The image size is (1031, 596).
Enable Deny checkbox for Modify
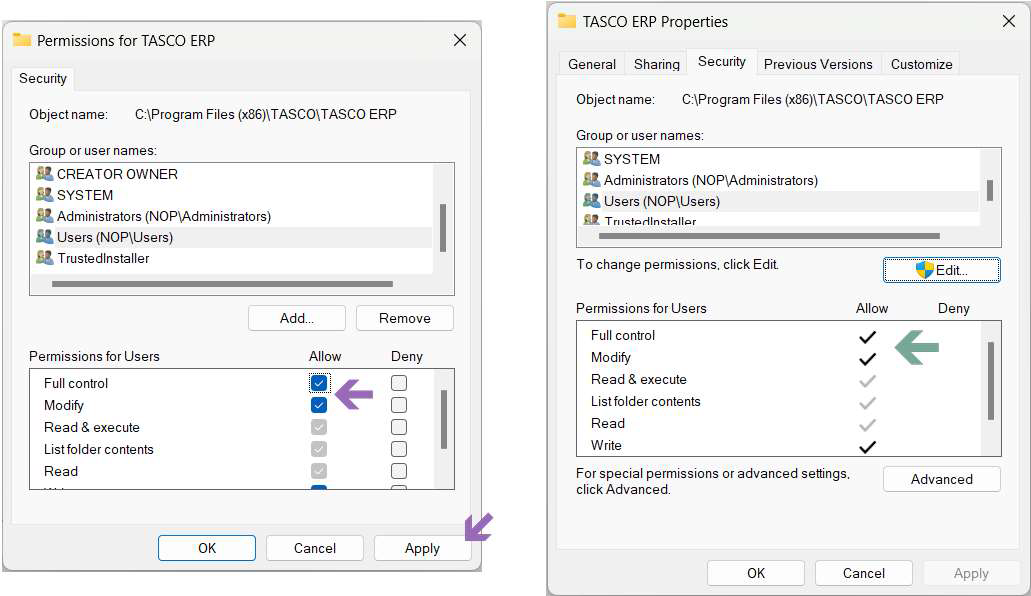pyautogui.click(x=399, y=405)
